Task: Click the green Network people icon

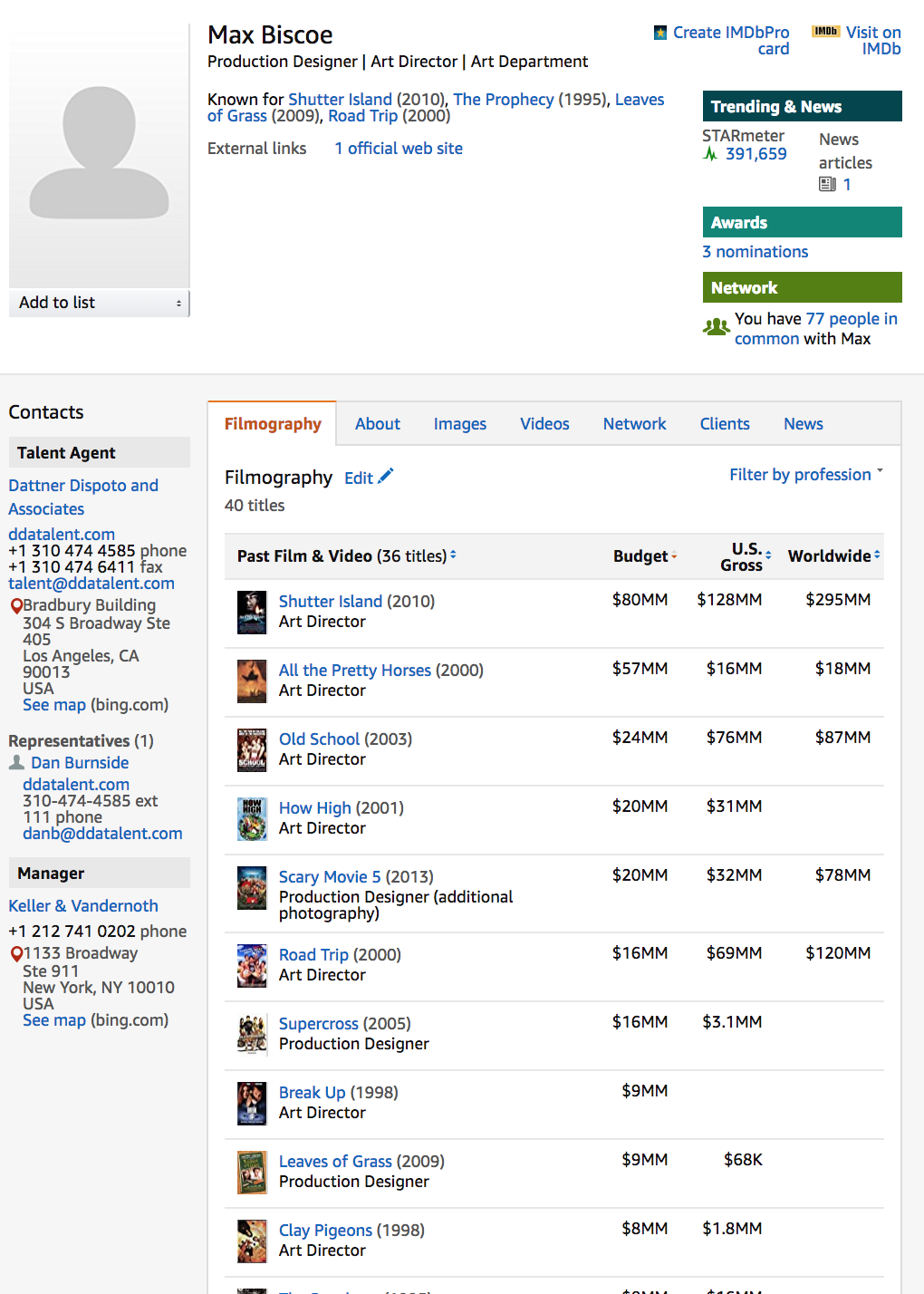Action: (717, 326)
